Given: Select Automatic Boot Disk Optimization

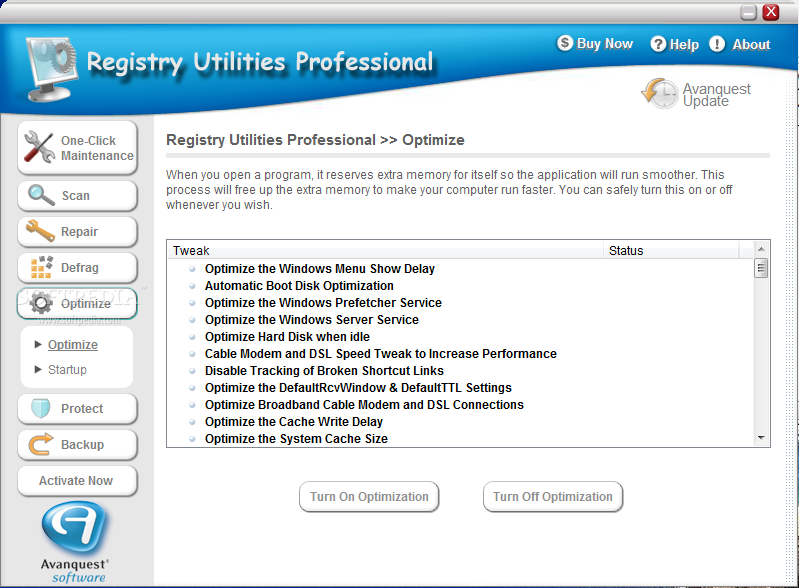Looking at the screenshot, I should [299, 285].
